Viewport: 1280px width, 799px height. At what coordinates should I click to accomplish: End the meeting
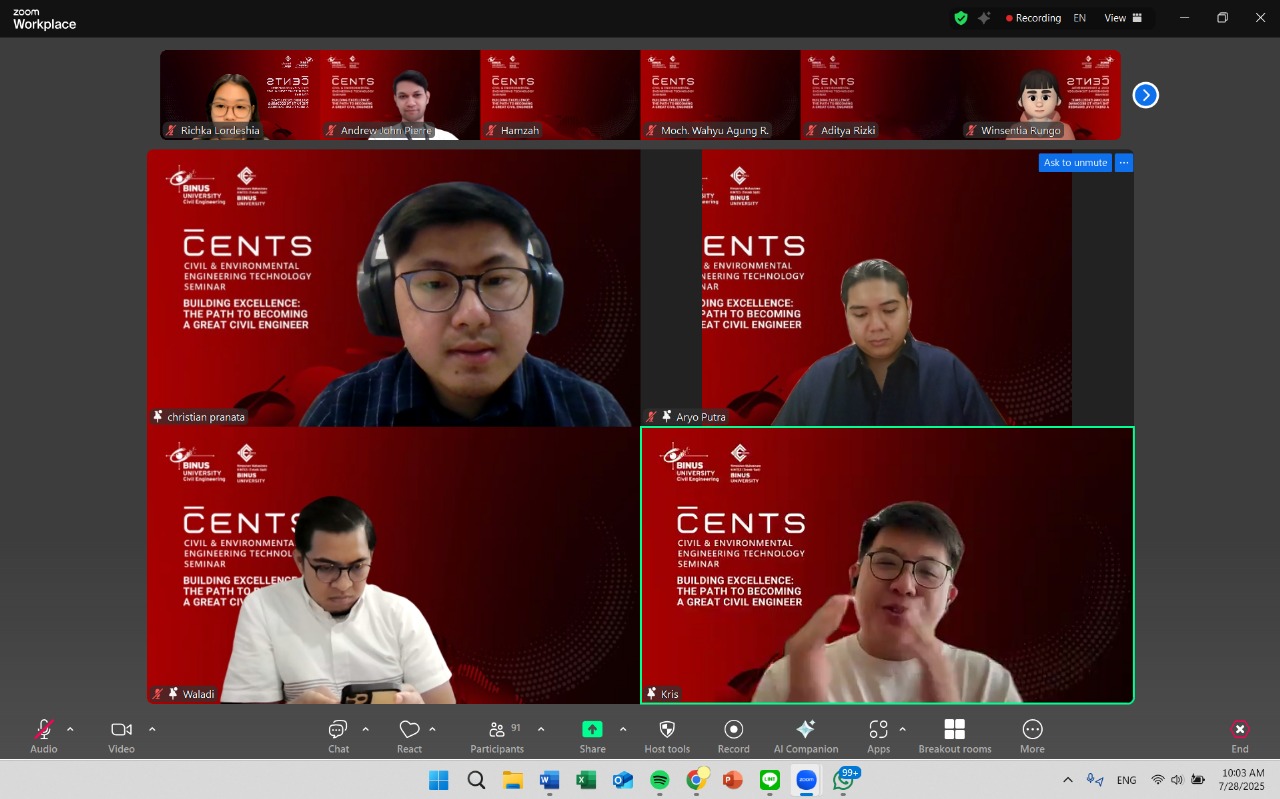click(1240, 735)
